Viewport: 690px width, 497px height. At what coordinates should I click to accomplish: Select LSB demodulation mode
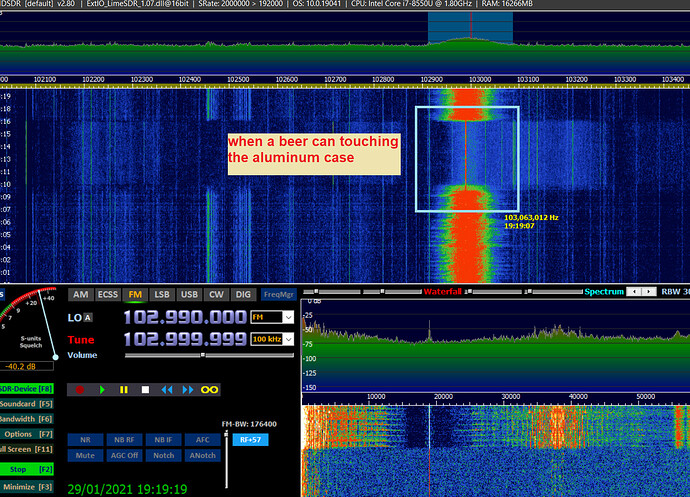[x=162, y=295]
